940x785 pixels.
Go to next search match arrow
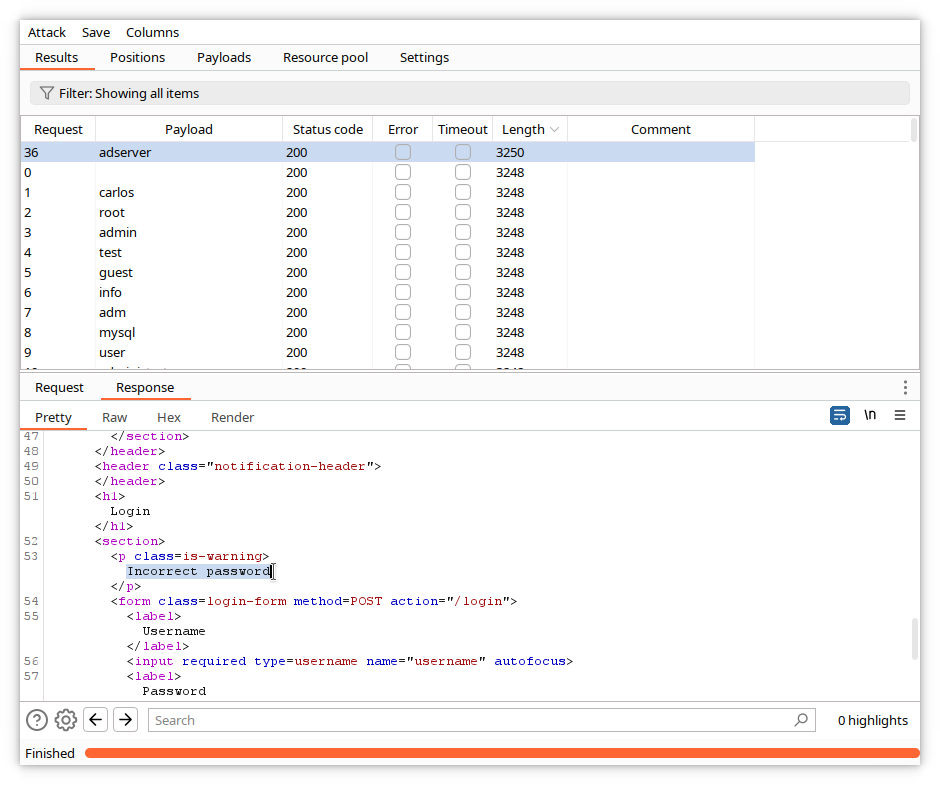coord(125,720)
